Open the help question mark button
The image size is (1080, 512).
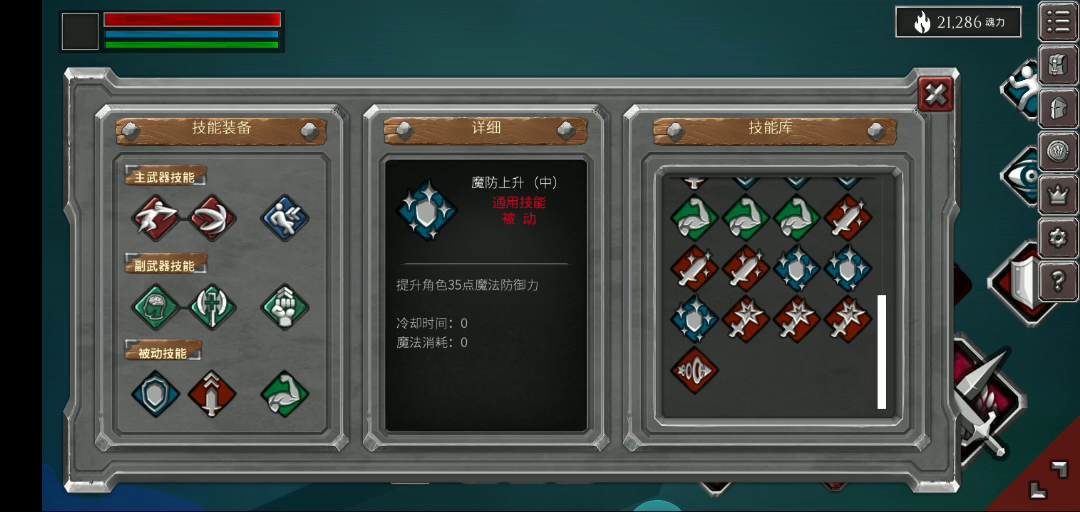coord(1058,281)
